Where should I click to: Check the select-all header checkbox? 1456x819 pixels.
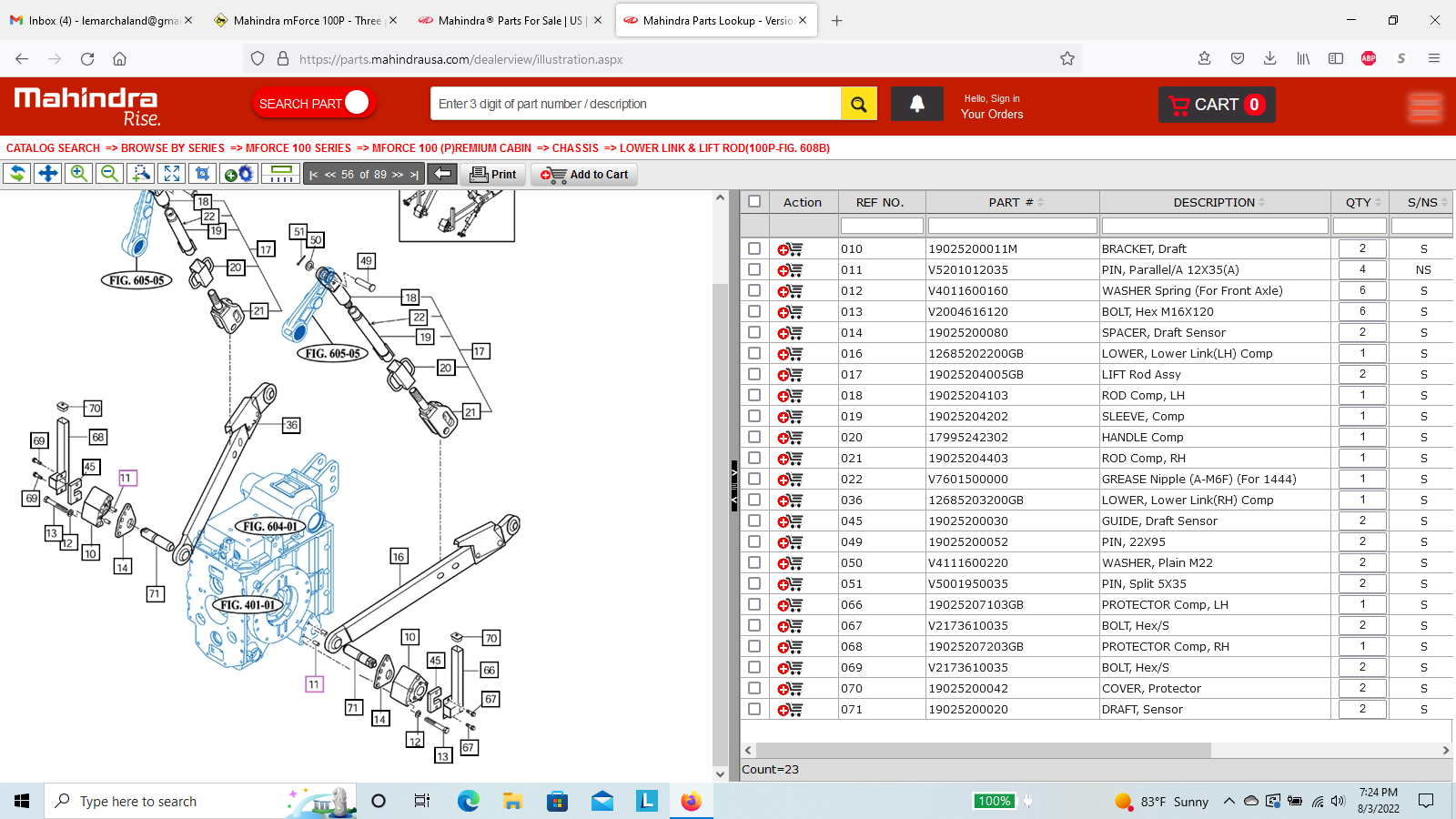[754, 201]
